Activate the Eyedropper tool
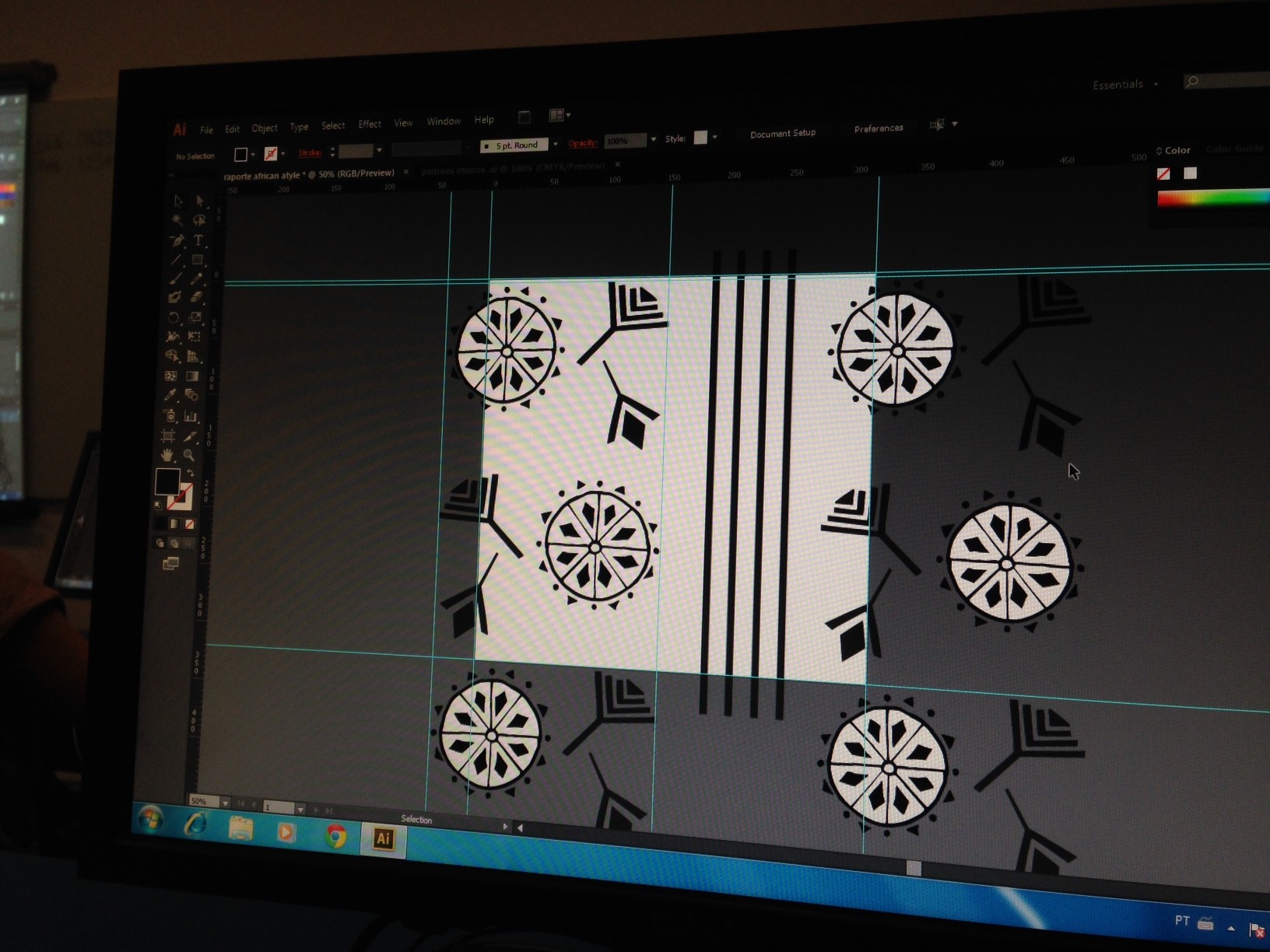This screenshot has width=1270, height=952. click(170, 395)
